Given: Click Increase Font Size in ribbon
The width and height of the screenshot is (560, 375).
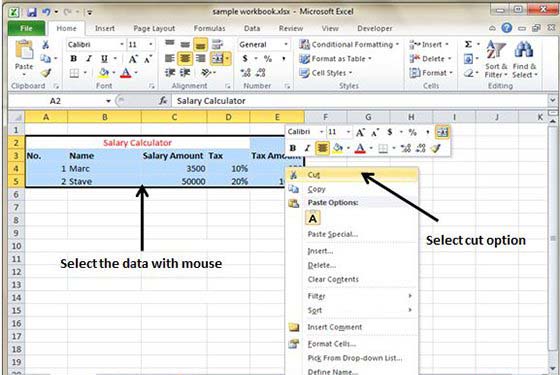Looking at the screenshot, I should pos(133,59).
